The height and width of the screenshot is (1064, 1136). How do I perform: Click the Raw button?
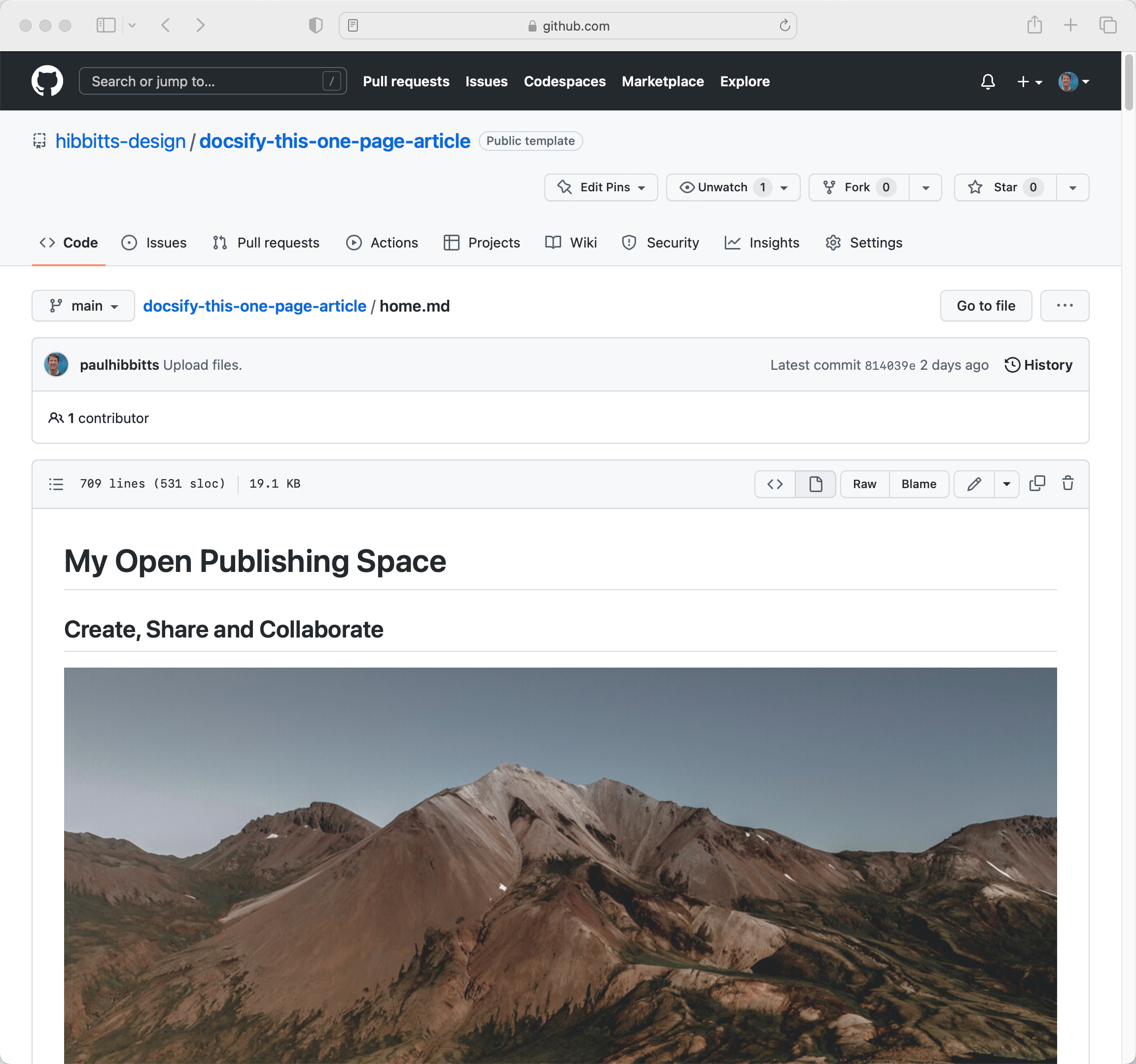pos(864,484)
